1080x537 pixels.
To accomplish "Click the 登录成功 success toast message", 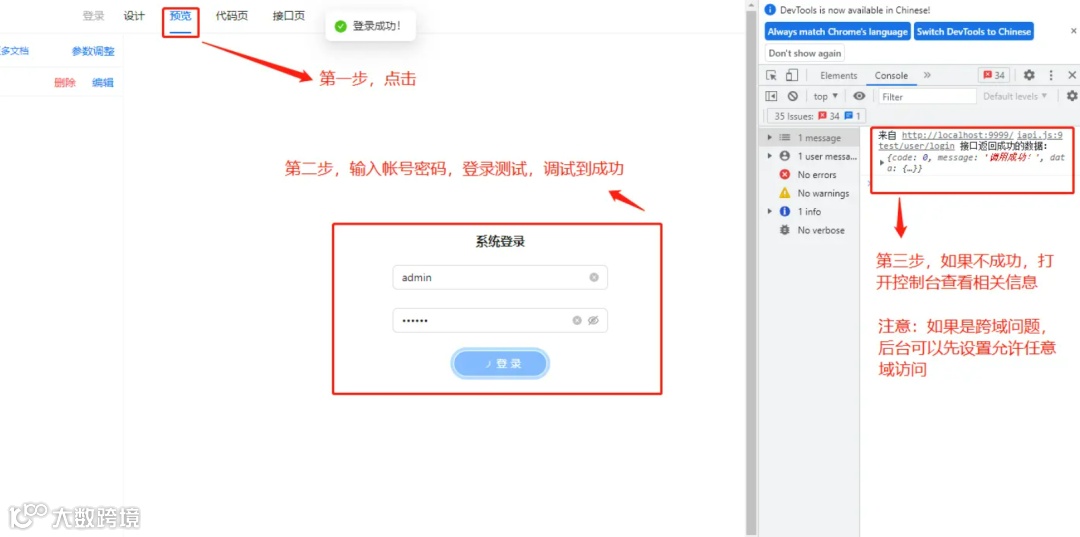I will 371,26.
